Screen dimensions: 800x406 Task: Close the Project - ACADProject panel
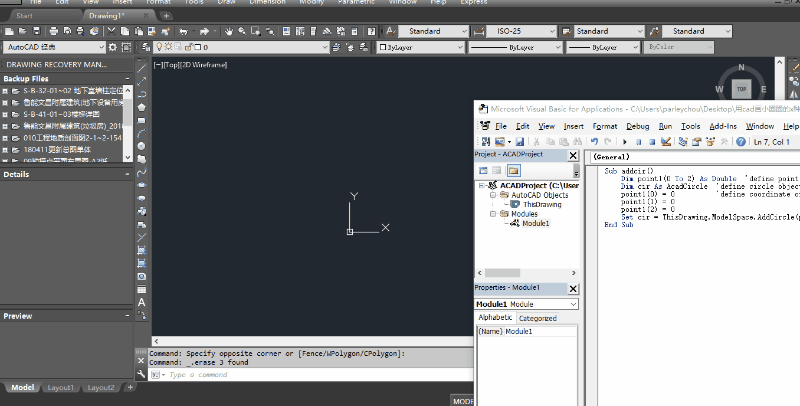(573, 156)
